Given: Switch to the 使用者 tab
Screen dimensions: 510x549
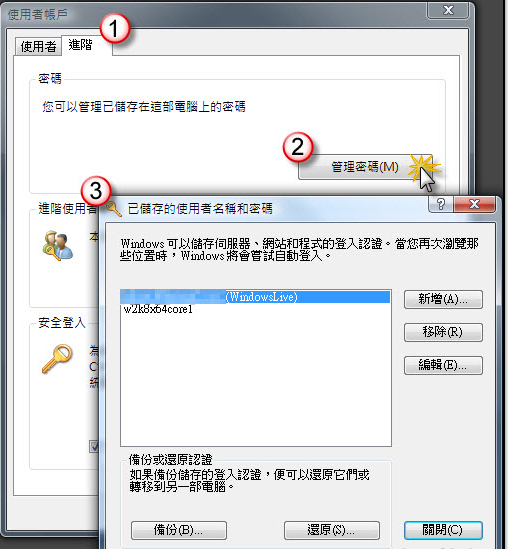Looking at the screenshot, I should pyautogui.click(x=38, y=46).
